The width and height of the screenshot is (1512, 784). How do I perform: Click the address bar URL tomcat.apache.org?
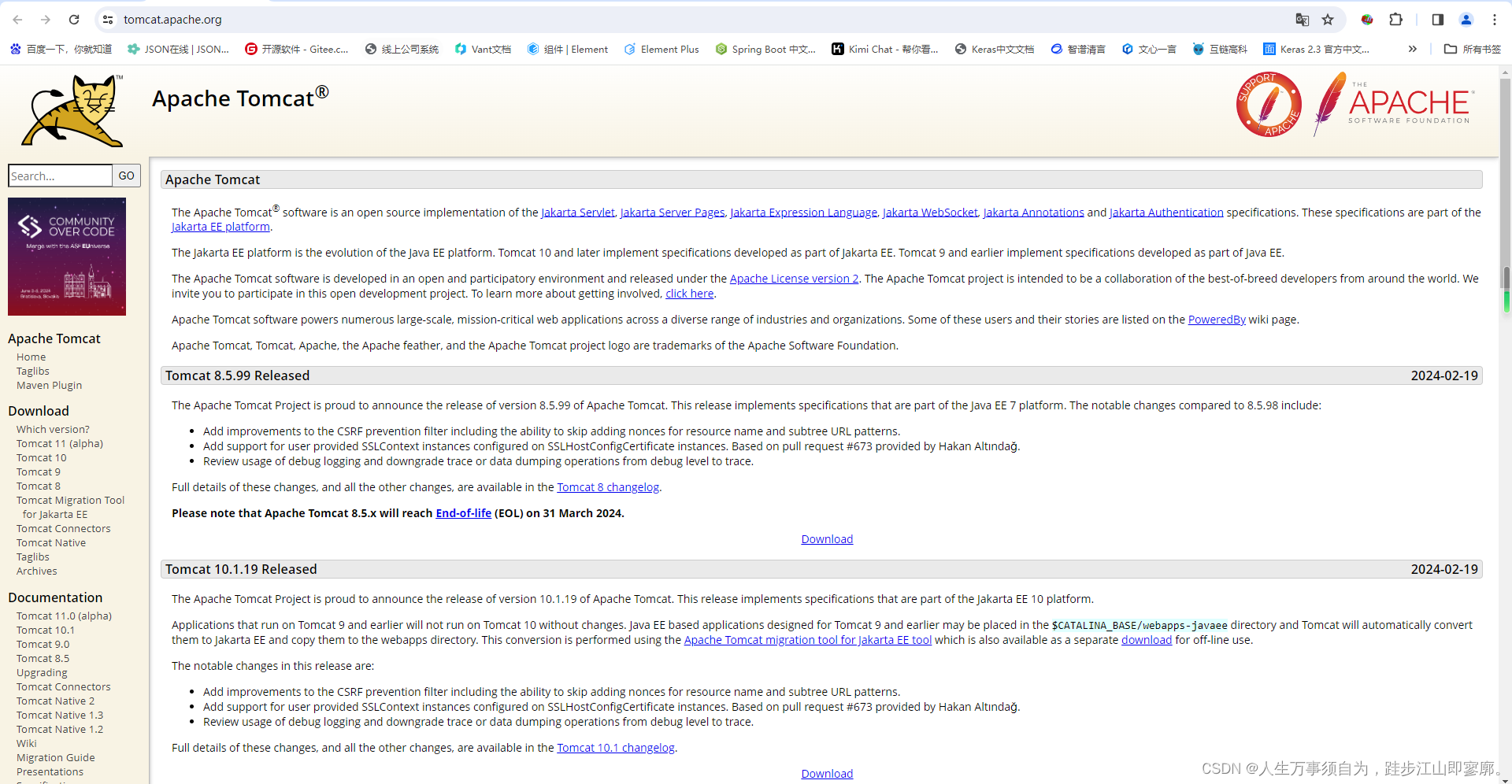point(172,20)
